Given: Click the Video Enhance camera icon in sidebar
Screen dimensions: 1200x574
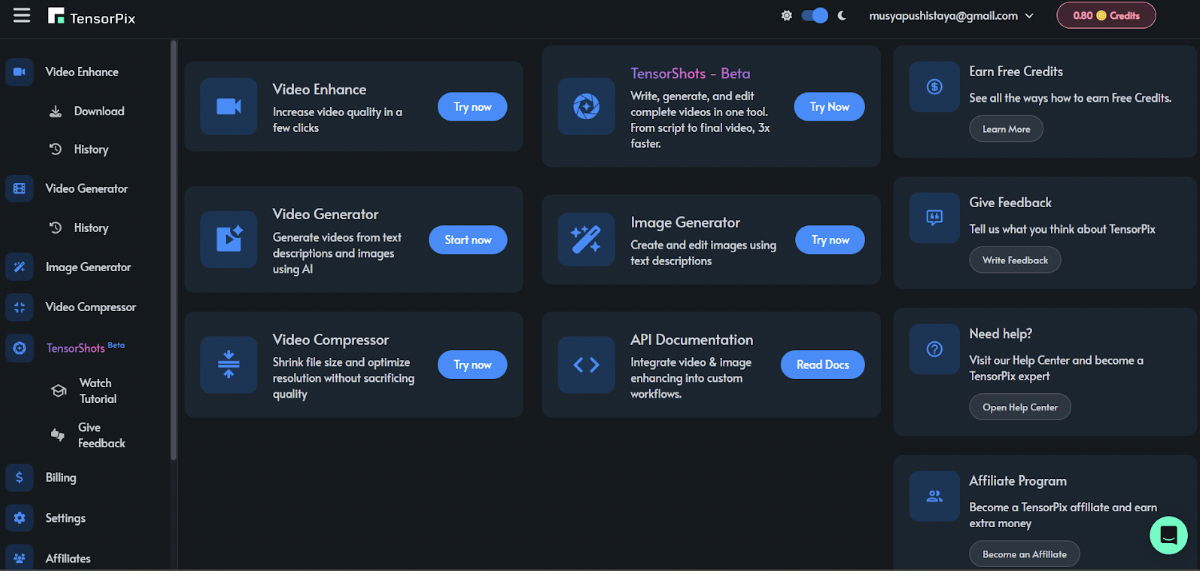Looking at the screenshot, I should [x=19, y=72].
